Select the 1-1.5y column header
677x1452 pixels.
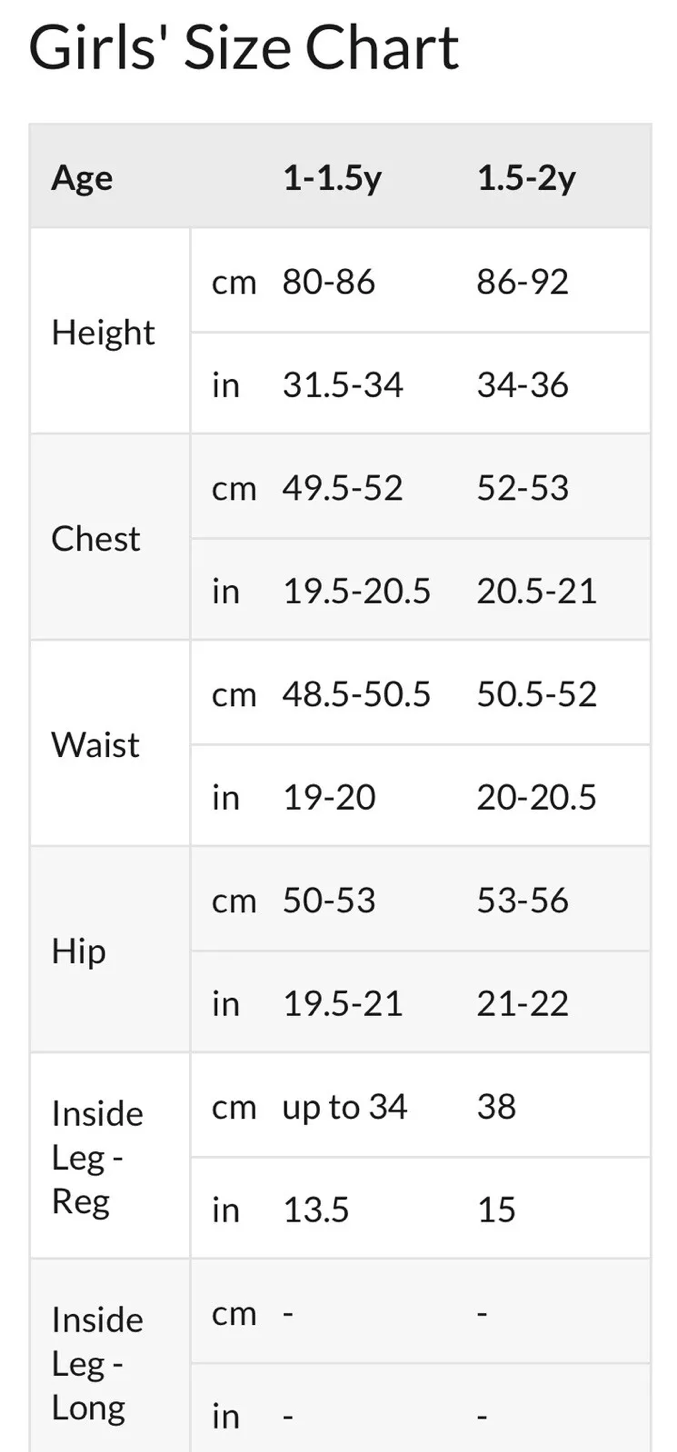332,178
